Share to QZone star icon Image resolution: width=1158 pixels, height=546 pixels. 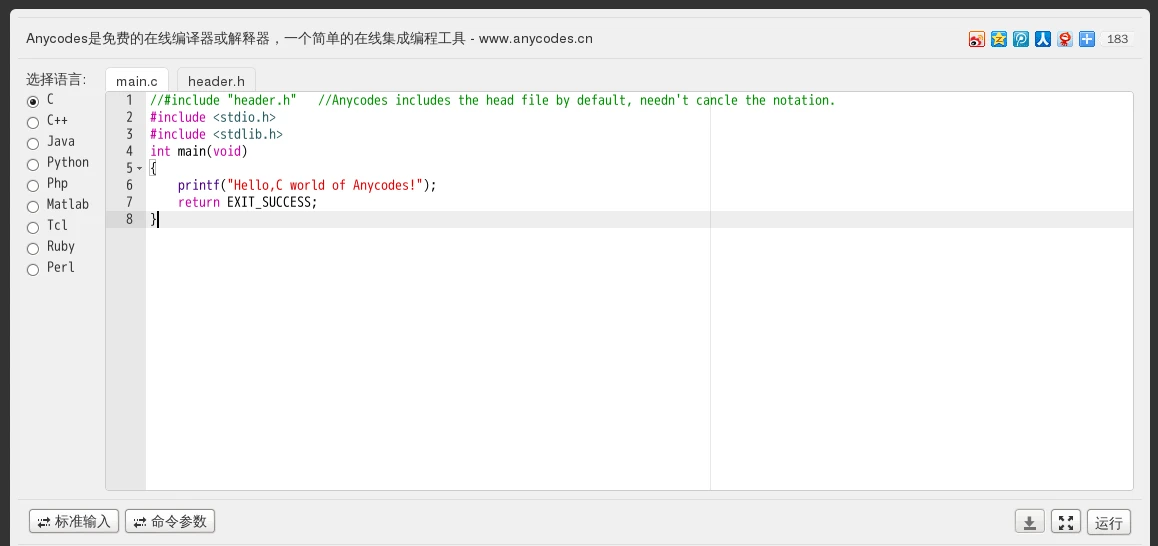(x=998, y=39)
